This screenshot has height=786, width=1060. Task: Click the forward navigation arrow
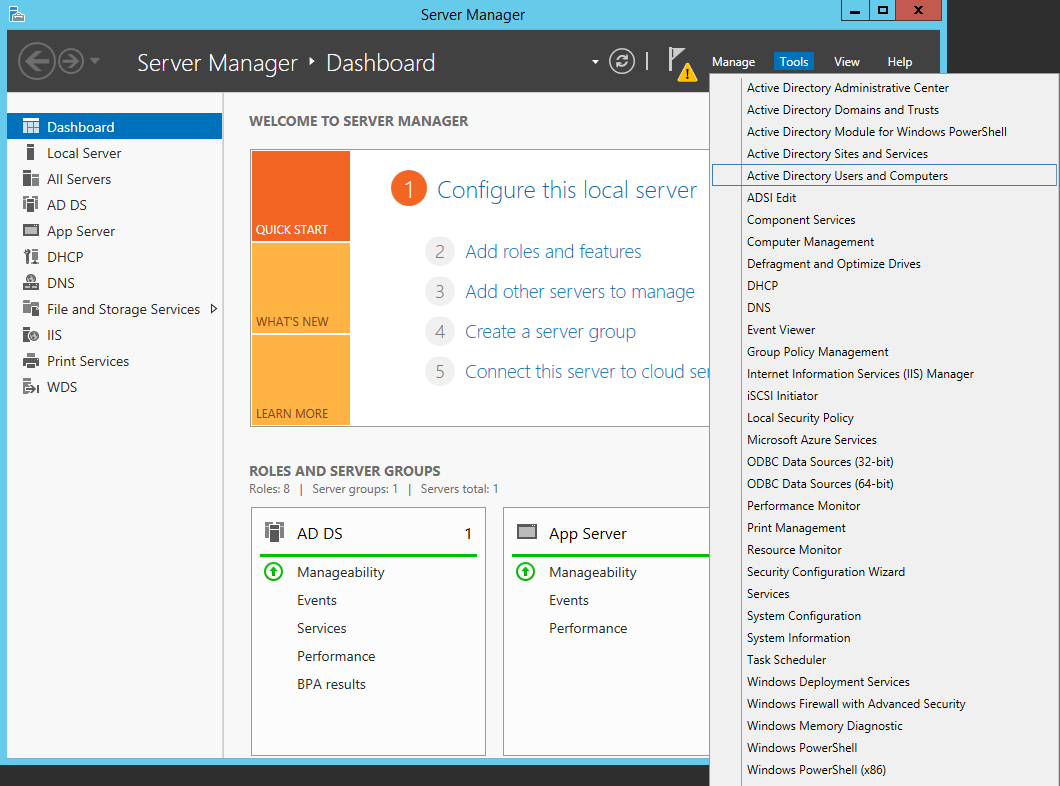click(71, 62)
